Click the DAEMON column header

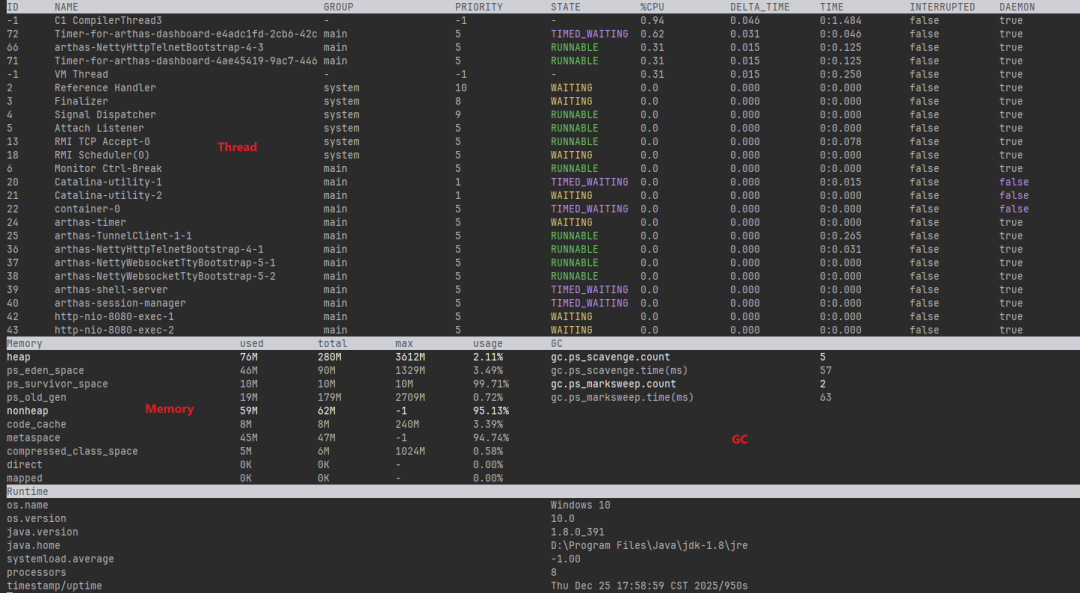click(x=1017, y=7)
